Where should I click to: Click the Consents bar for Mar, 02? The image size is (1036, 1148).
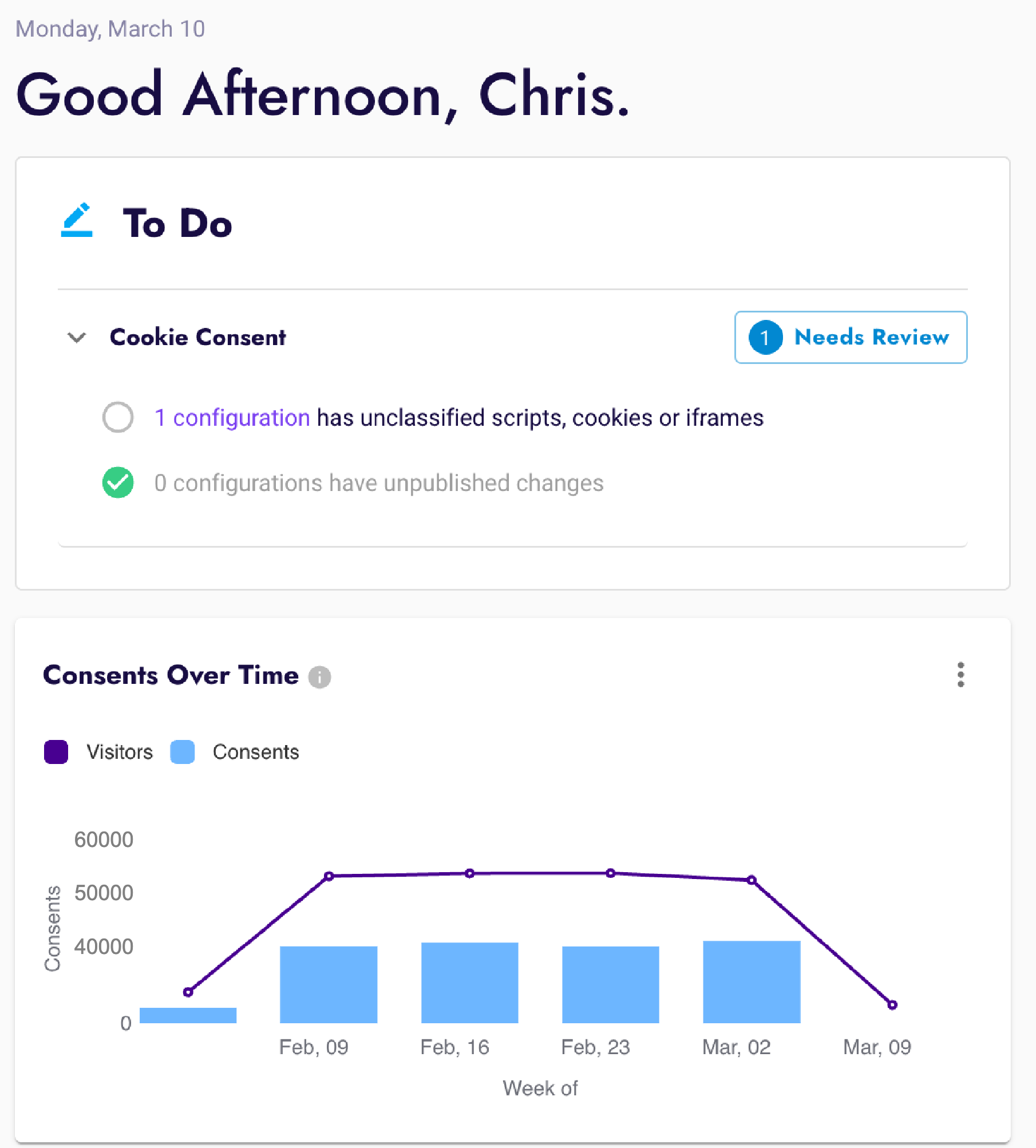tap(752, 982)
